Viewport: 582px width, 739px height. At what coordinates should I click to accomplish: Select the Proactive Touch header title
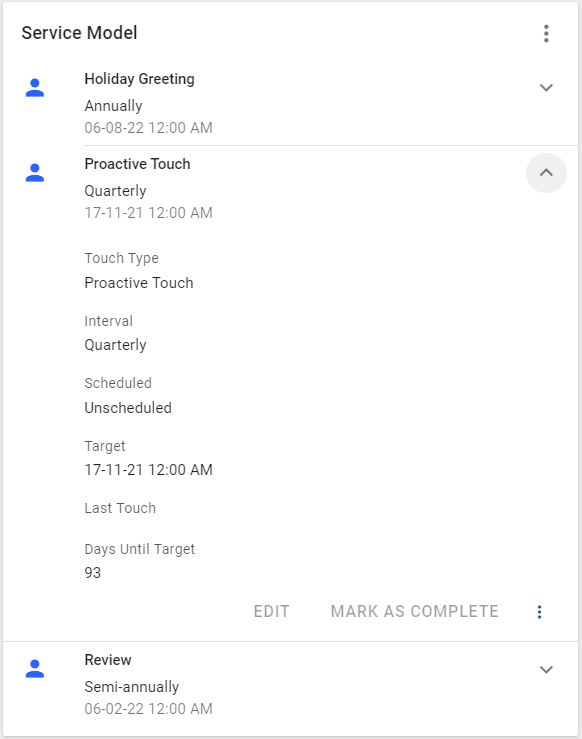click(x=138, y=164)
